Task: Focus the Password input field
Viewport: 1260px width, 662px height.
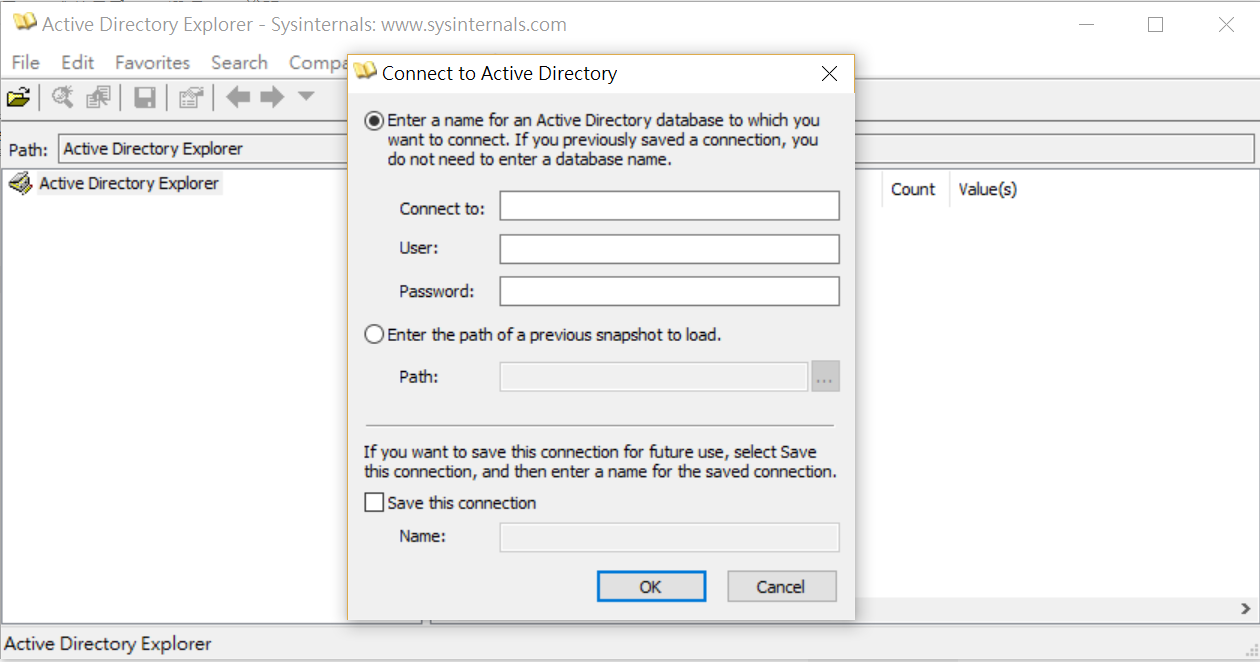Action: [669, 291]
